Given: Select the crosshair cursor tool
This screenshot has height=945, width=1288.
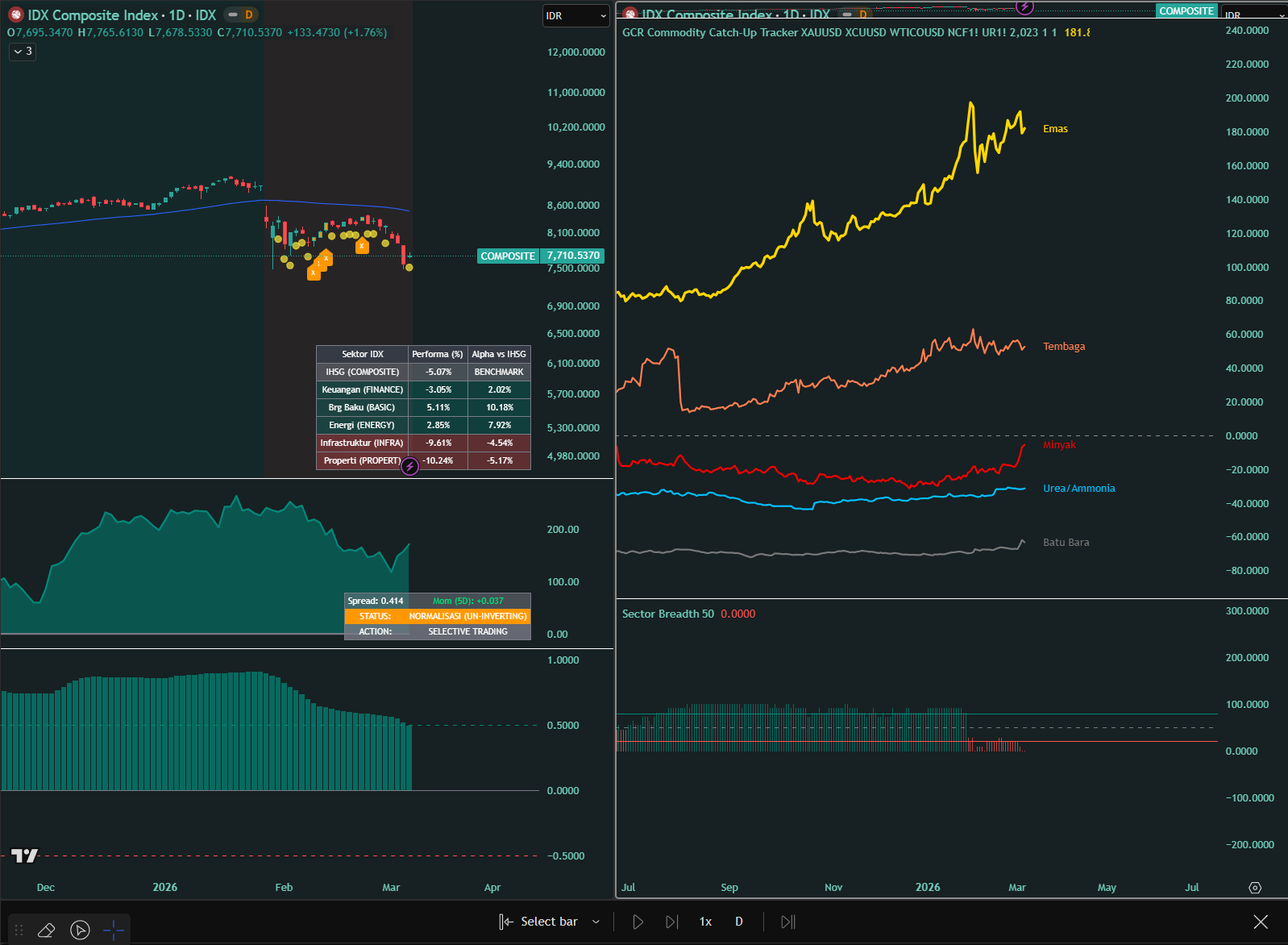Looking at the screenshot, I should [x=114, y=930].
